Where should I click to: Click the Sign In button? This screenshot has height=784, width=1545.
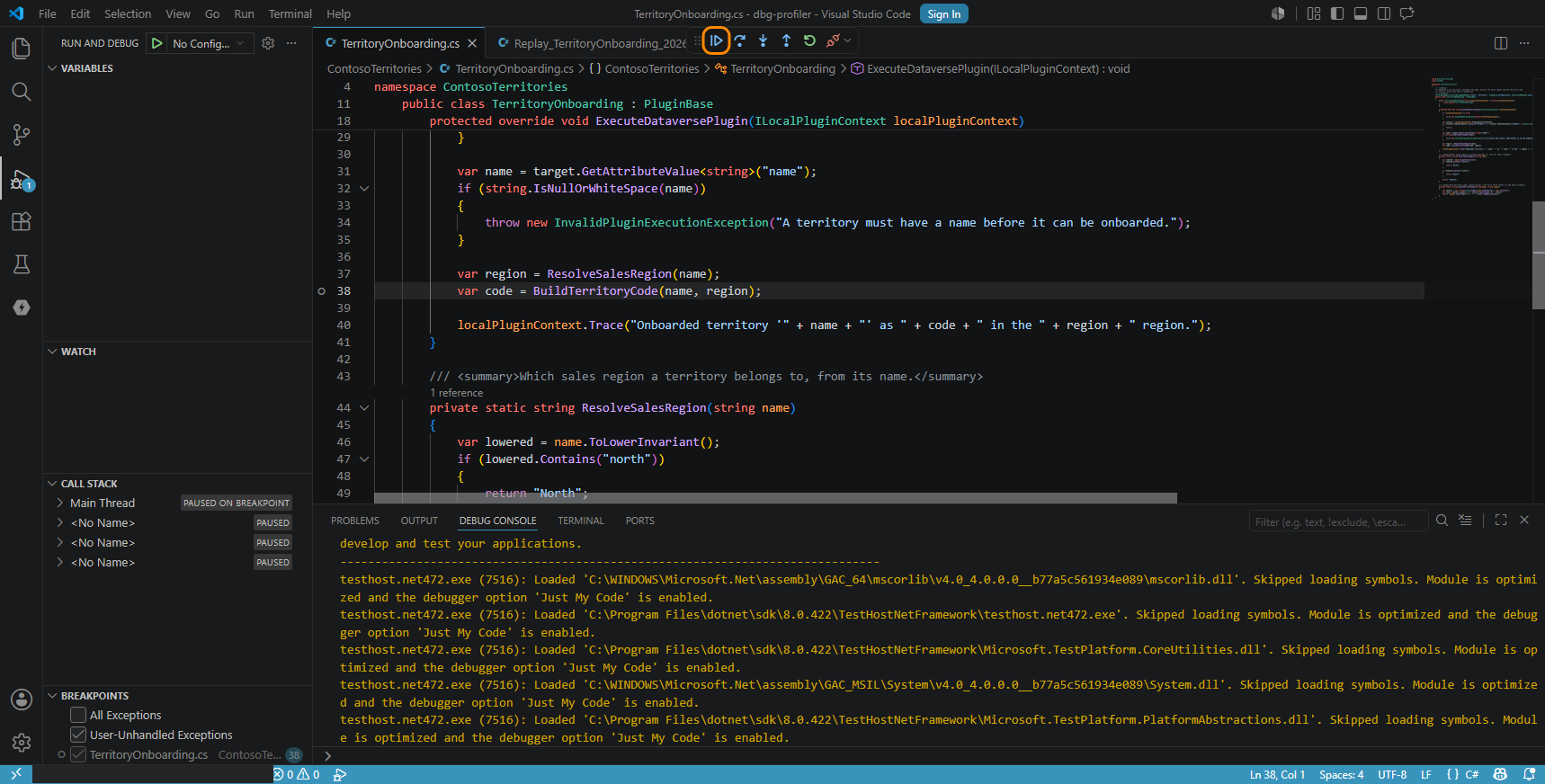pyautogui.click(x=944, y=13)
